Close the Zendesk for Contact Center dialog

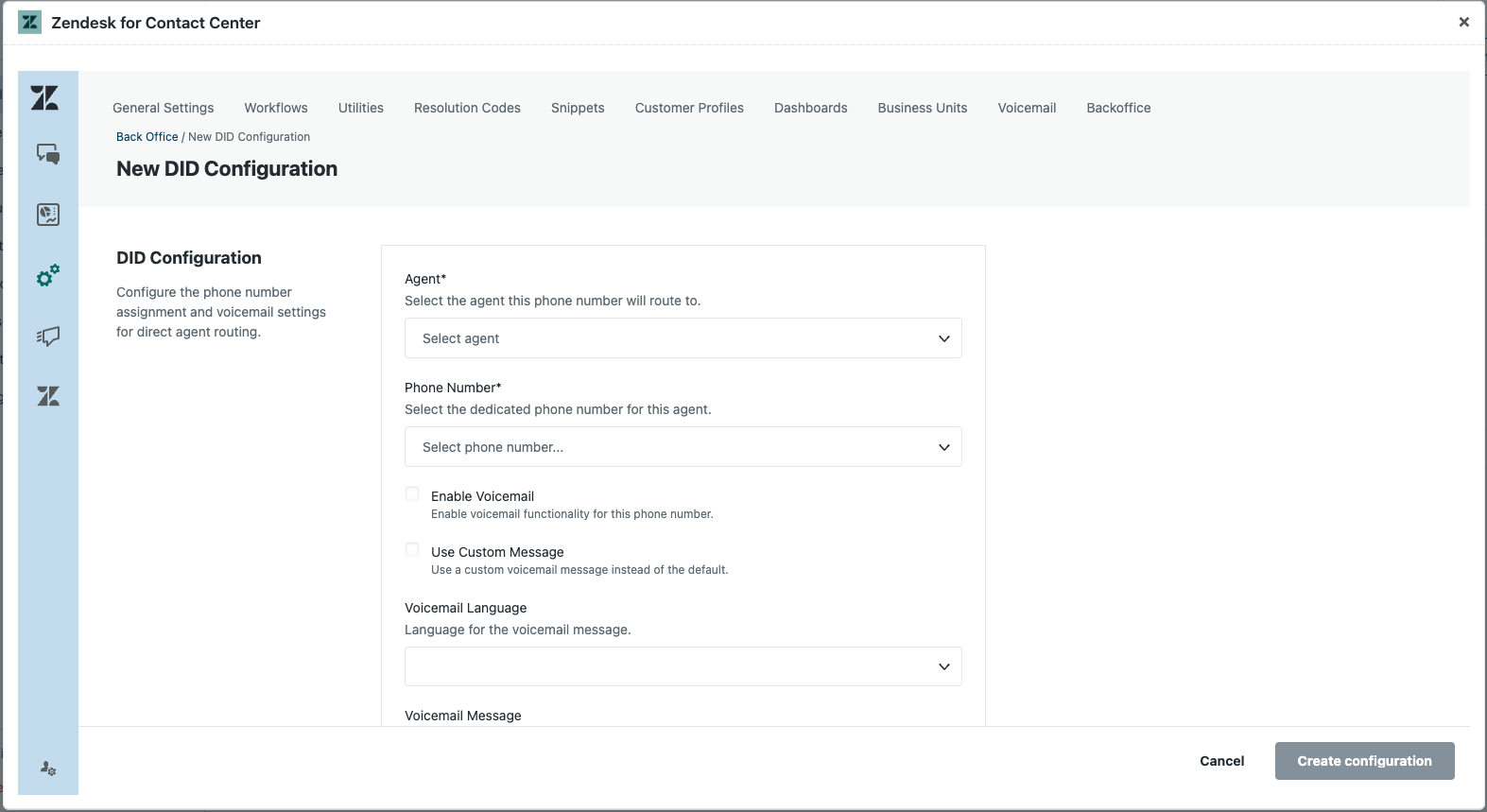[x=1463, y=22]
